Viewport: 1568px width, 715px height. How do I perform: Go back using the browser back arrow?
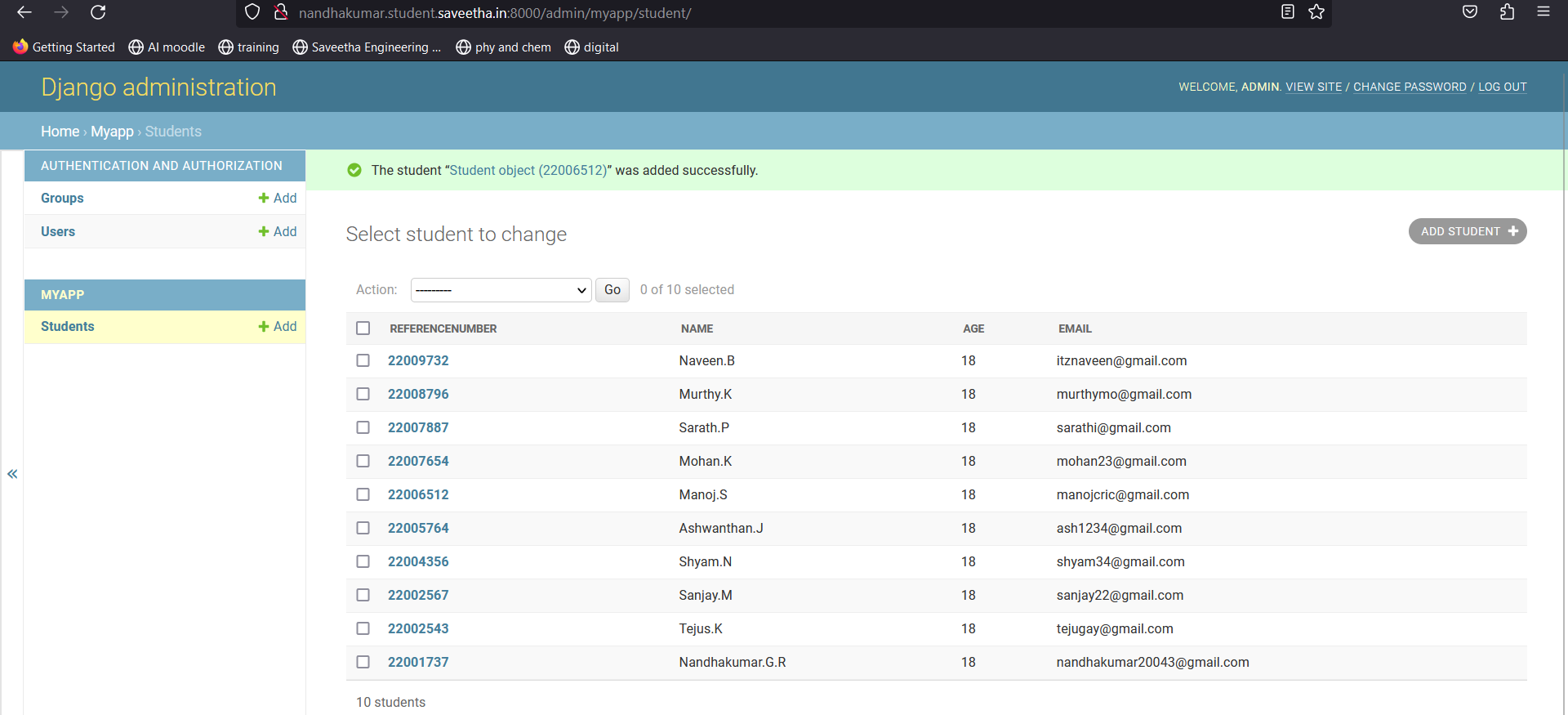pyautogui.click(x=24, y=12)
